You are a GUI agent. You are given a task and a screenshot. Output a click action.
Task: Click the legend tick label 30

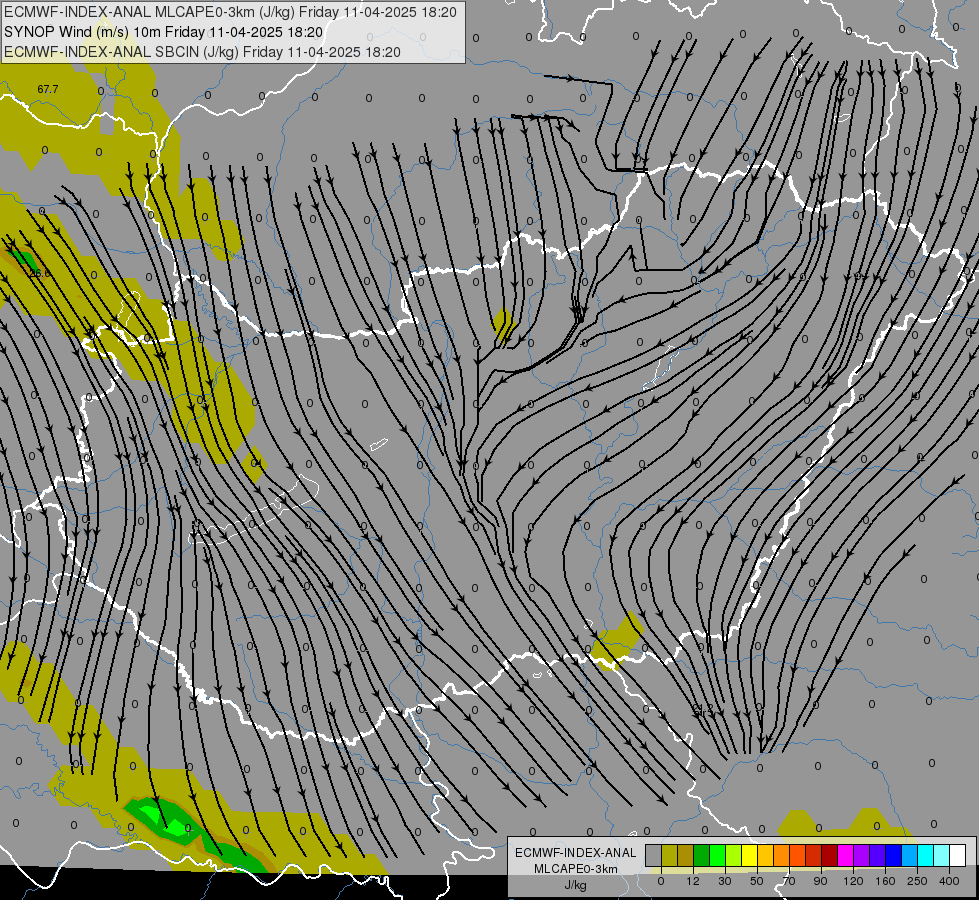pos(725,881)
